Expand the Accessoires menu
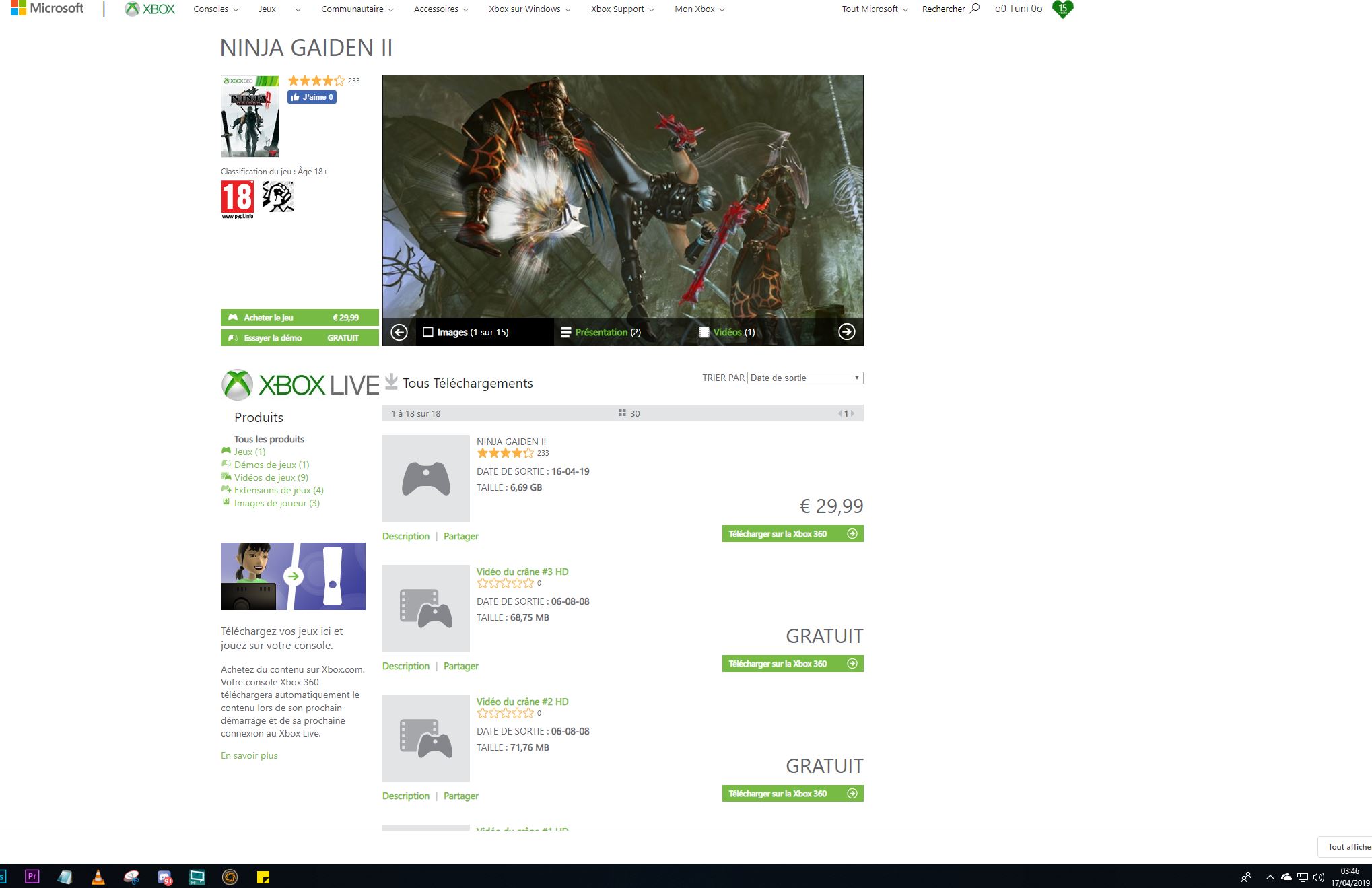Image resolution: width=1372 pixels, height=888 pixels. (441, 9)
